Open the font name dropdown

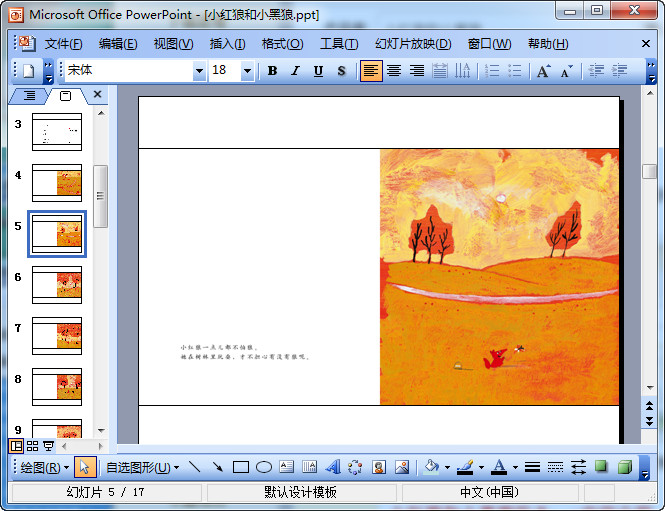[x=198, y=71]
